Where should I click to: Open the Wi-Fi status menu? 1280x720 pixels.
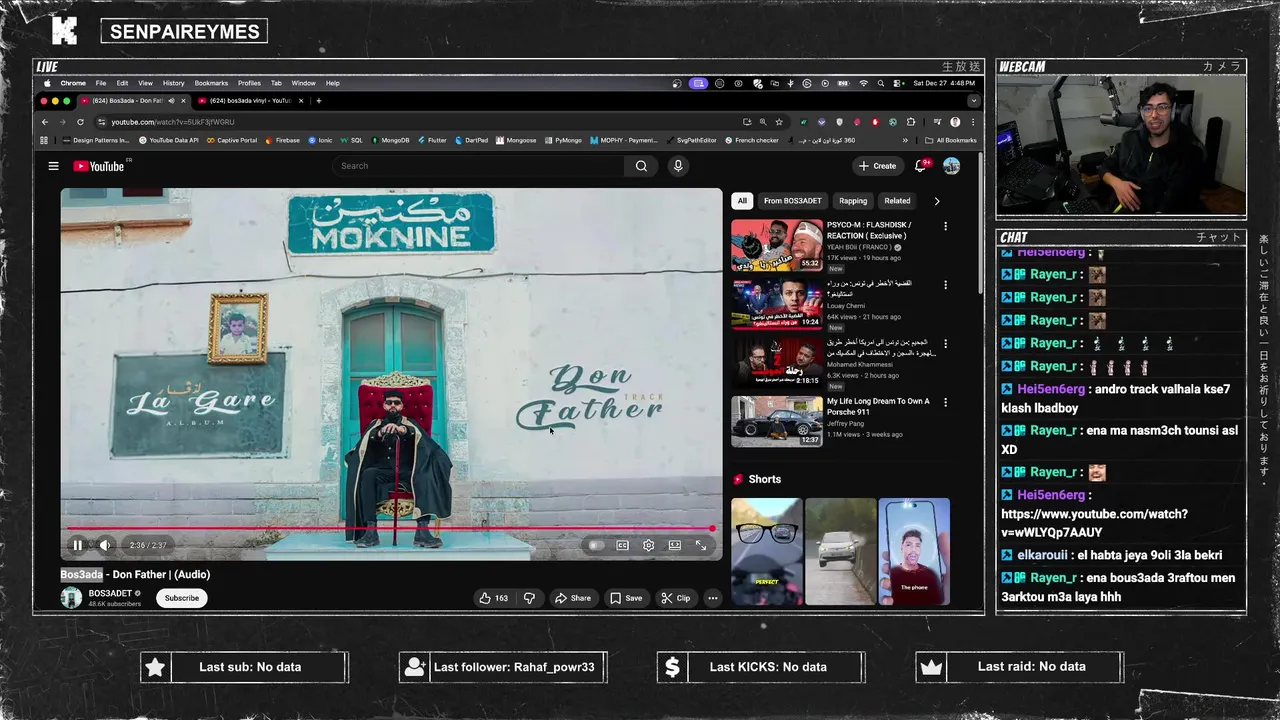click(863, 83)
